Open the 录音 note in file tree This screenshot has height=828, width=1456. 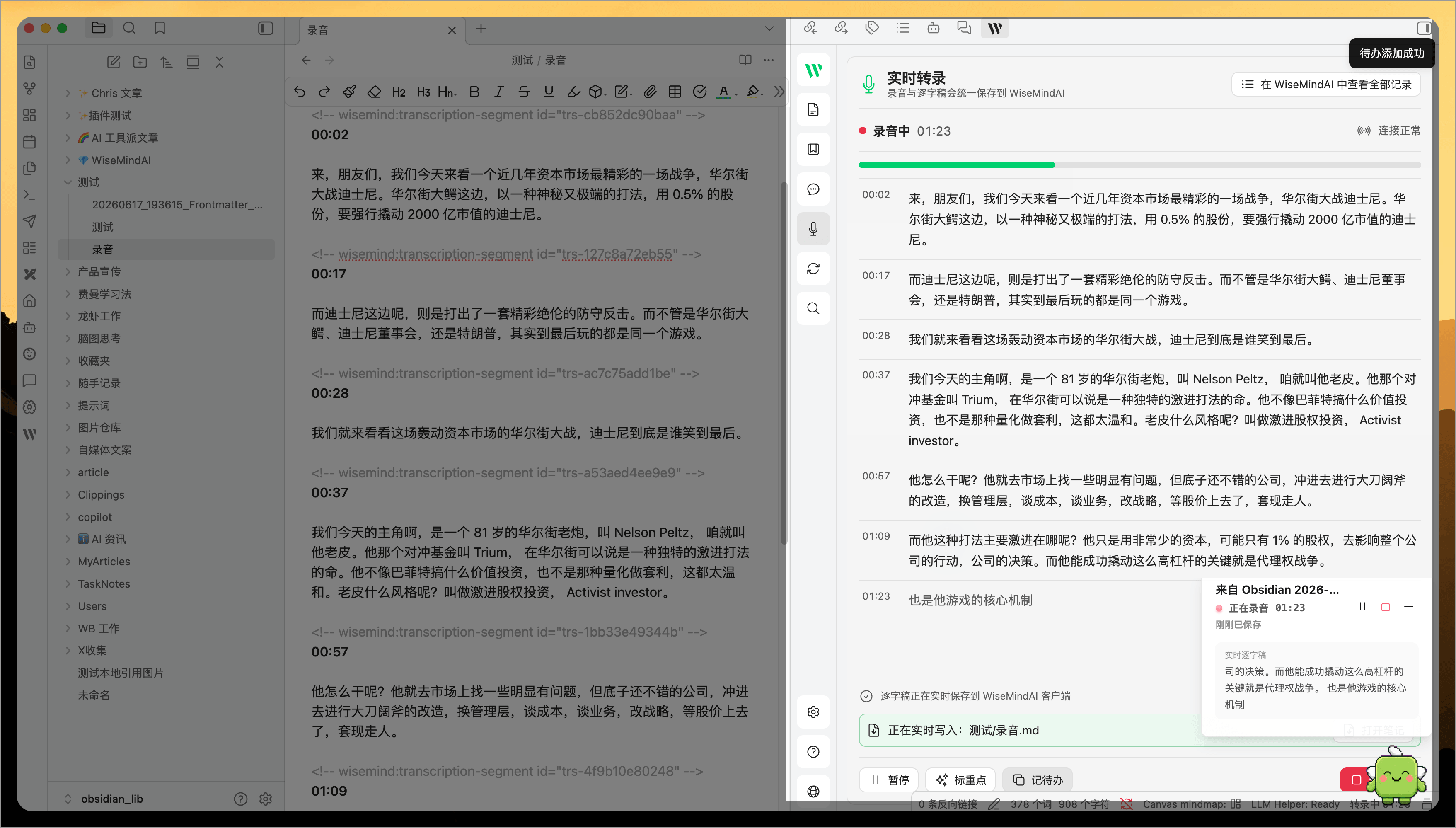[x=167, y=249]
